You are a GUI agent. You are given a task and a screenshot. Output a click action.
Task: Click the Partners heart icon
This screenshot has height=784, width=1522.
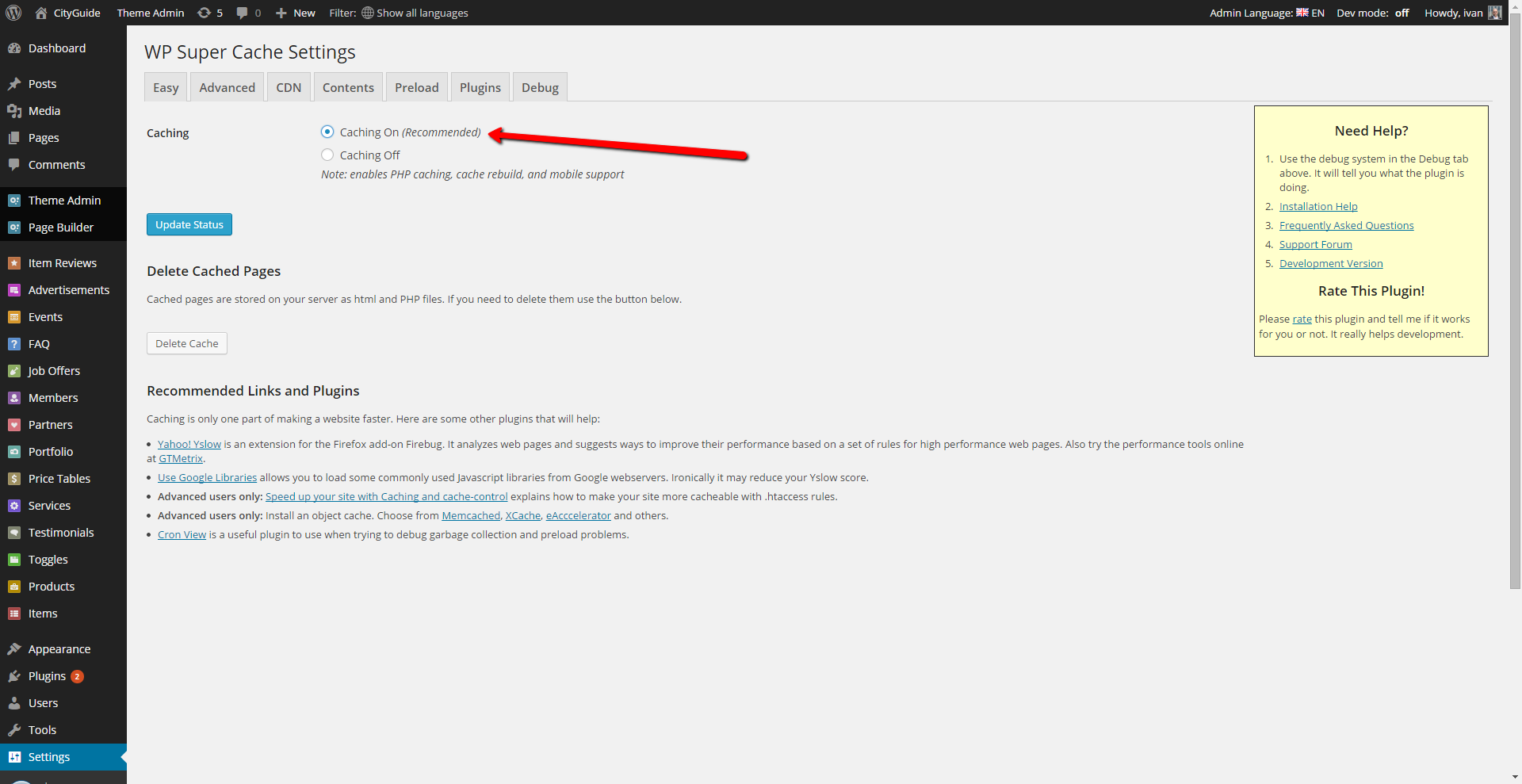(14, 425)
